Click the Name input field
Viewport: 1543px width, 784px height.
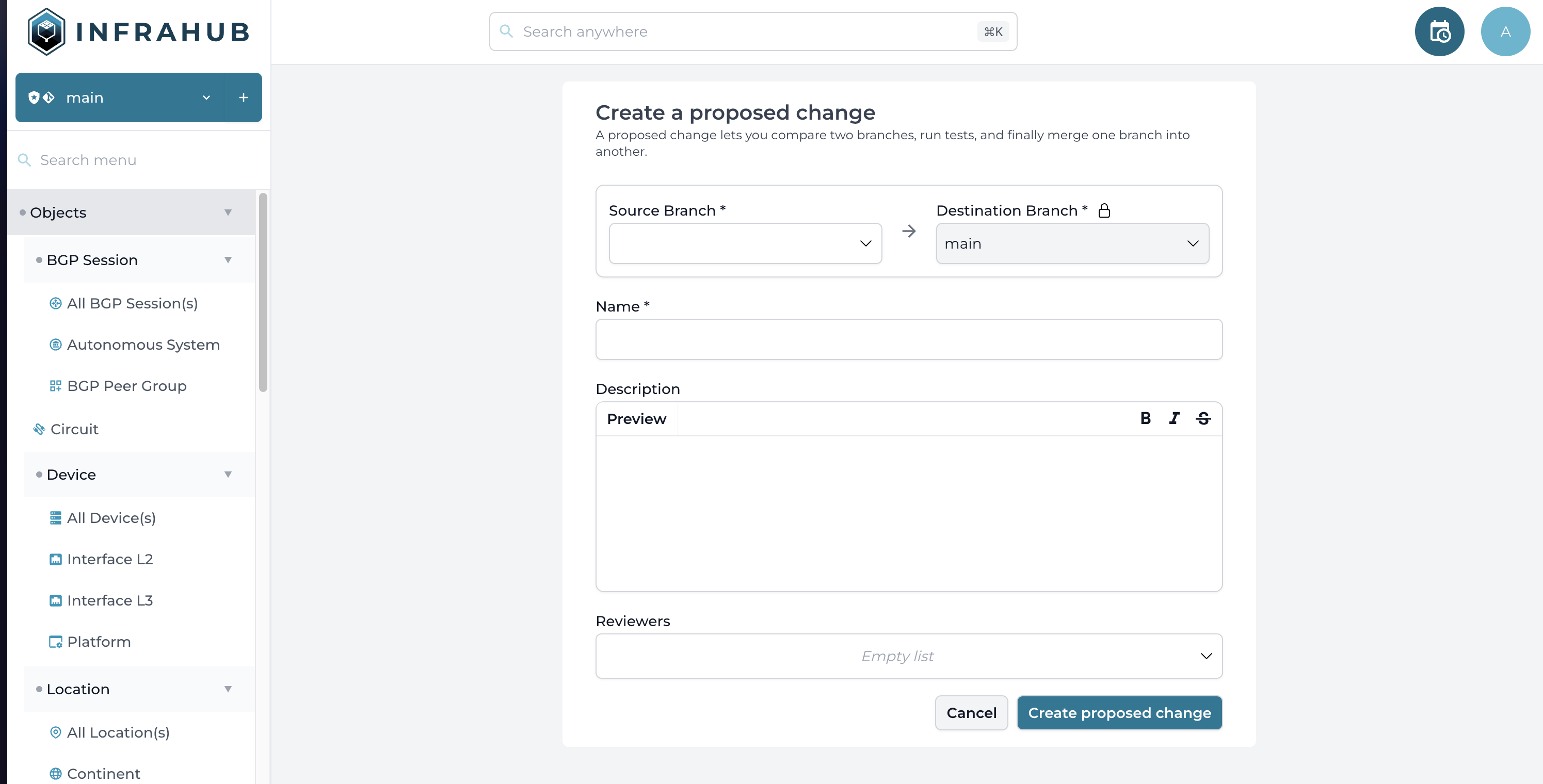click(x=909, y=339)
